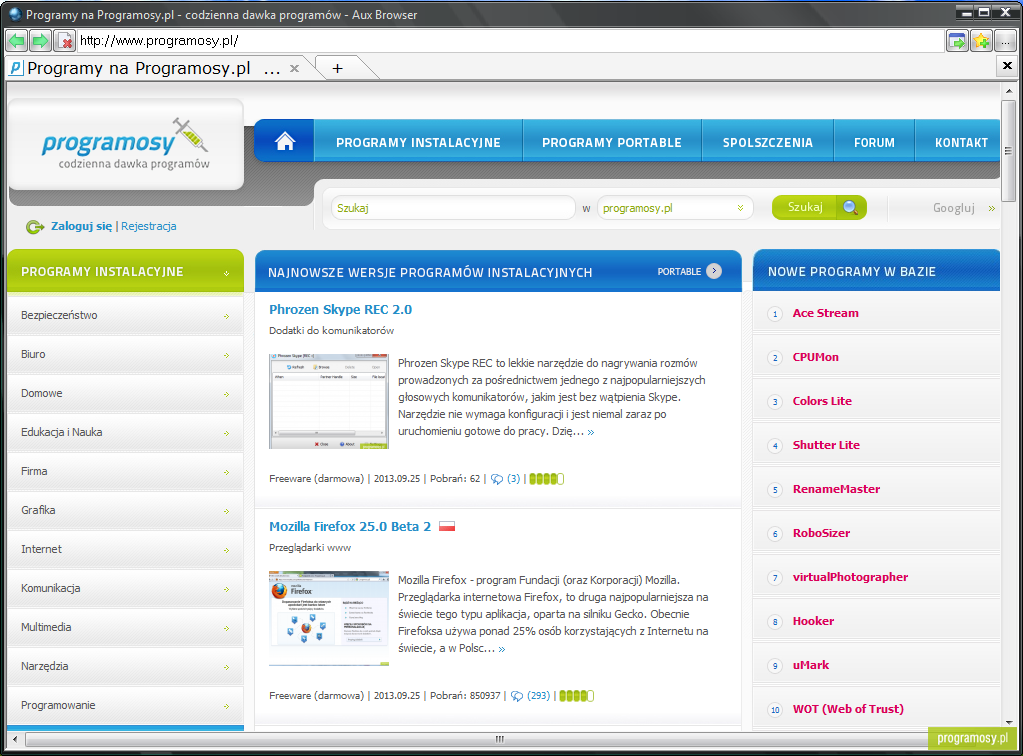Click the URL address bar
1023x756 pixels.
click(511, 41)
